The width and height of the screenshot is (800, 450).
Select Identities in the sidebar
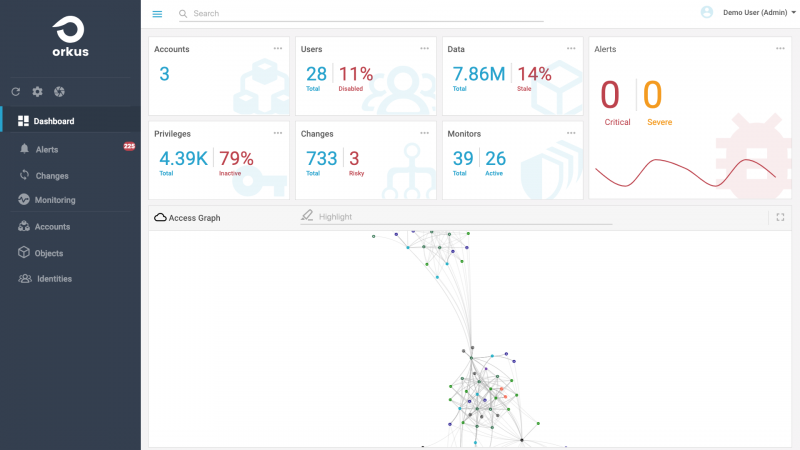[54, 279]
